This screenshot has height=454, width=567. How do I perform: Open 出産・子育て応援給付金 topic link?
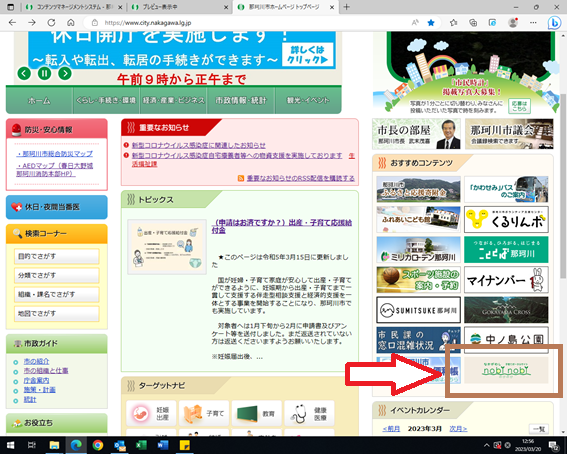282,226
